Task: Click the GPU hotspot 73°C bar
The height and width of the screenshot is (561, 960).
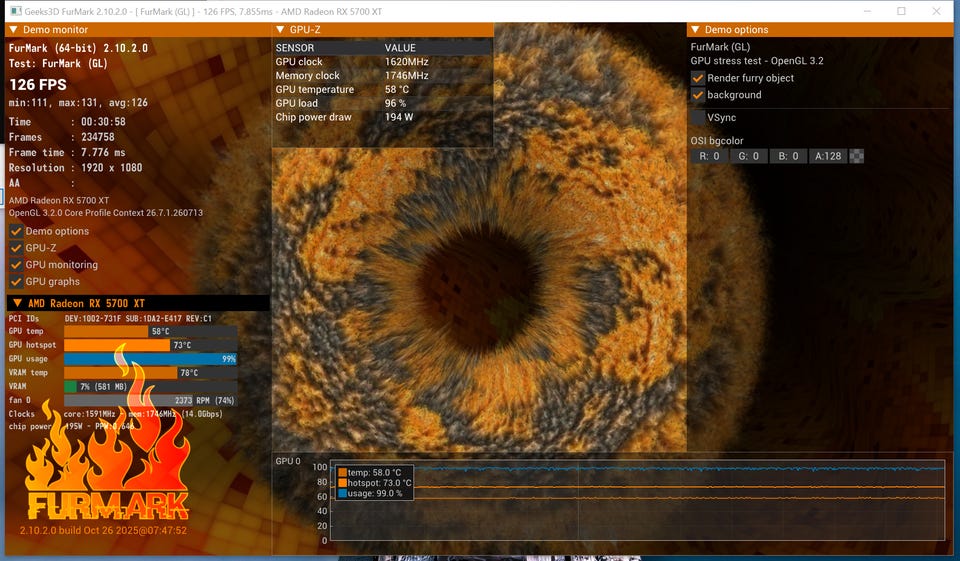Action: pyautogui.click(x=151, y=345)
